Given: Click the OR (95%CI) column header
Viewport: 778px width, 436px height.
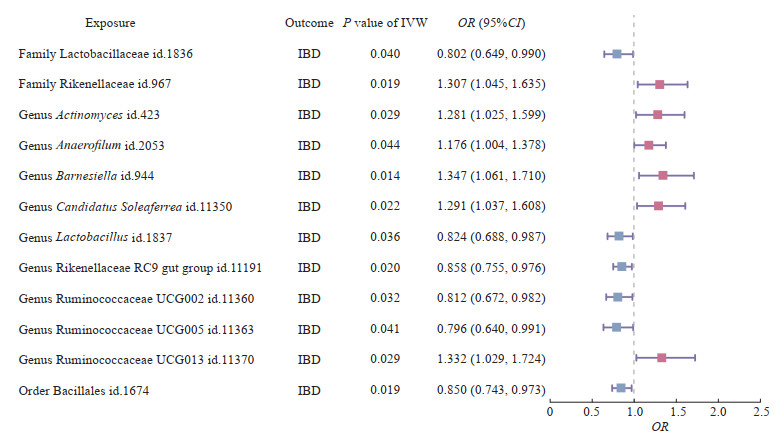Looking at the screenshot, I should (x=490, y=22).
